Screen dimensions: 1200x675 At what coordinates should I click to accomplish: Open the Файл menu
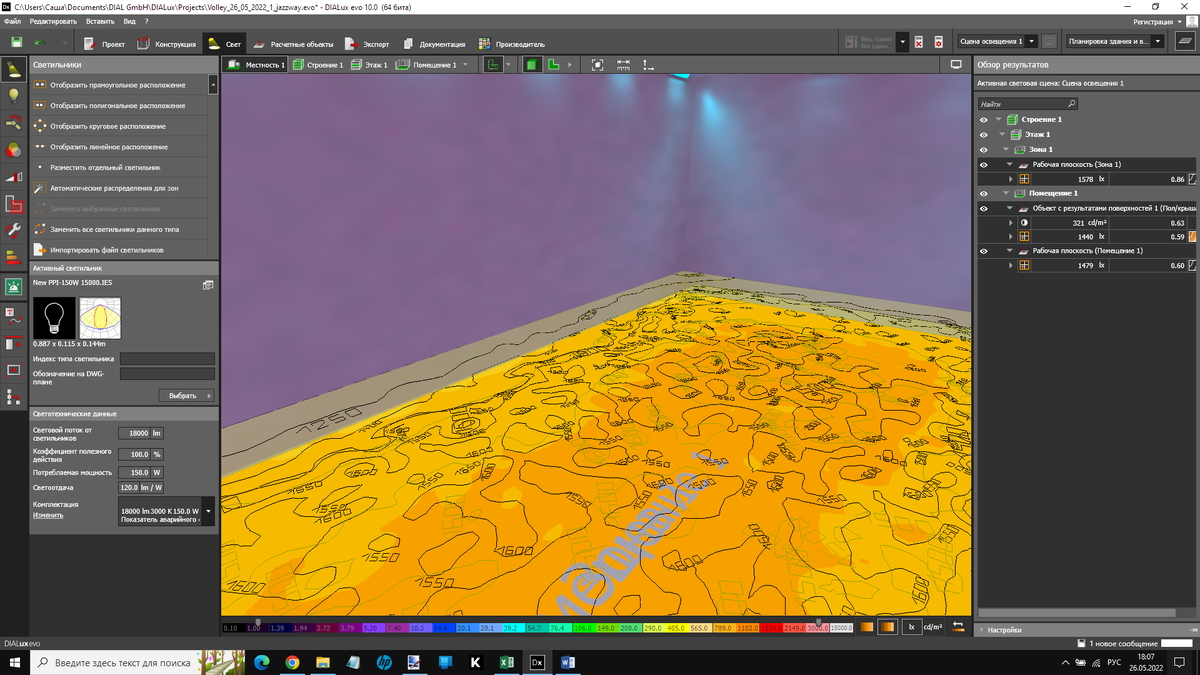pos(12,21)
